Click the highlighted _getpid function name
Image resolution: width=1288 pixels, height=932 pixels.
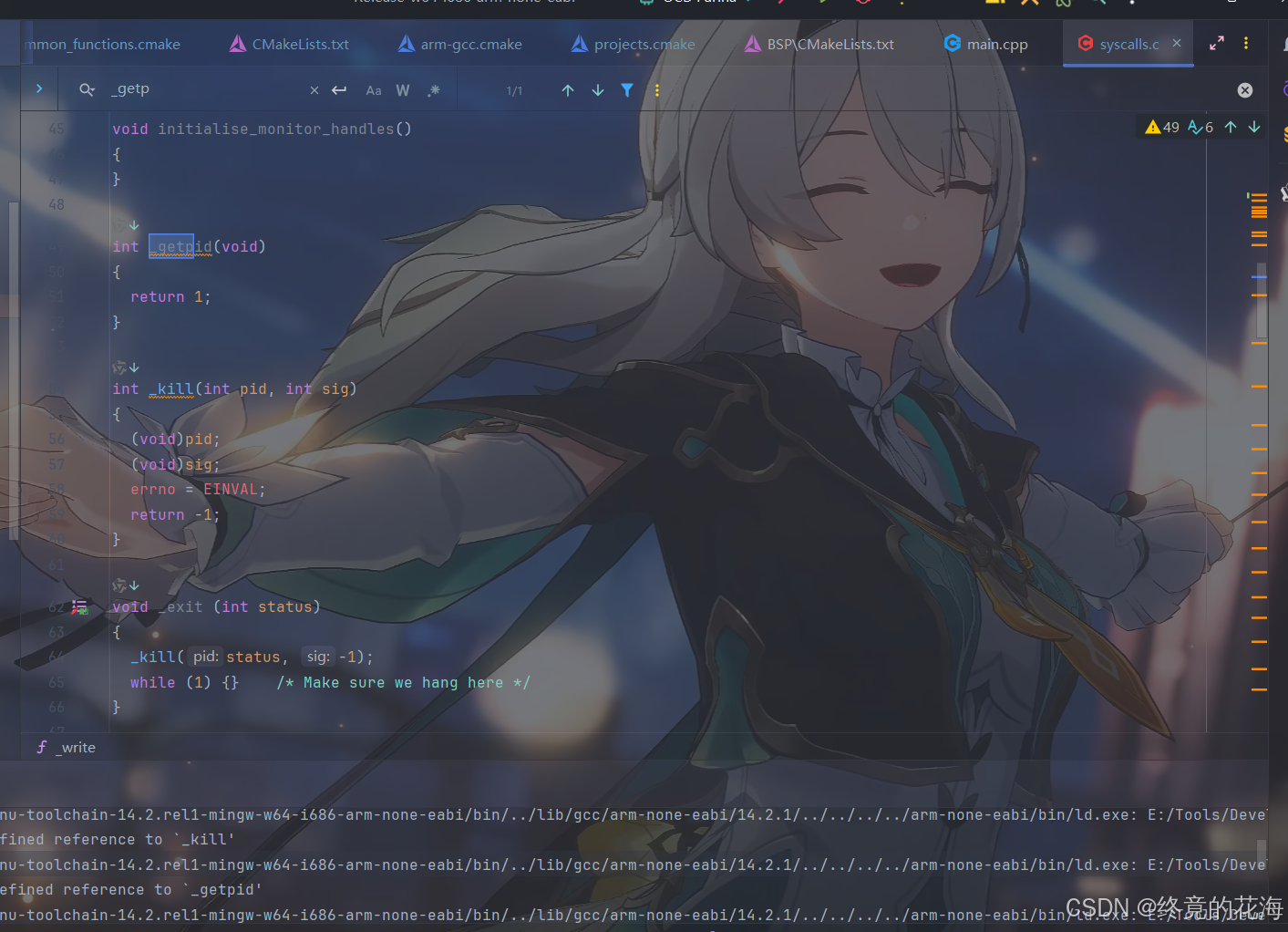pos(180,246)
